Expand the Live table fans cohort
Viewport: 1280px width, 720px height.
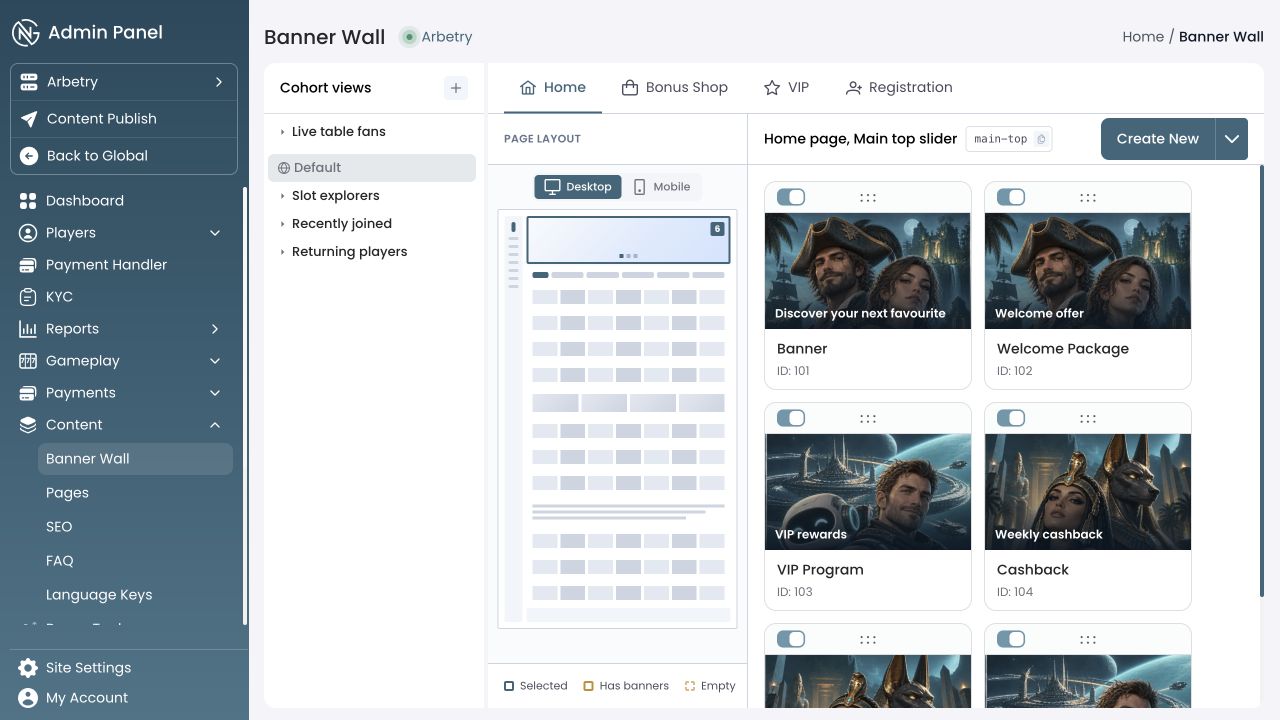[x=283, y=132]
